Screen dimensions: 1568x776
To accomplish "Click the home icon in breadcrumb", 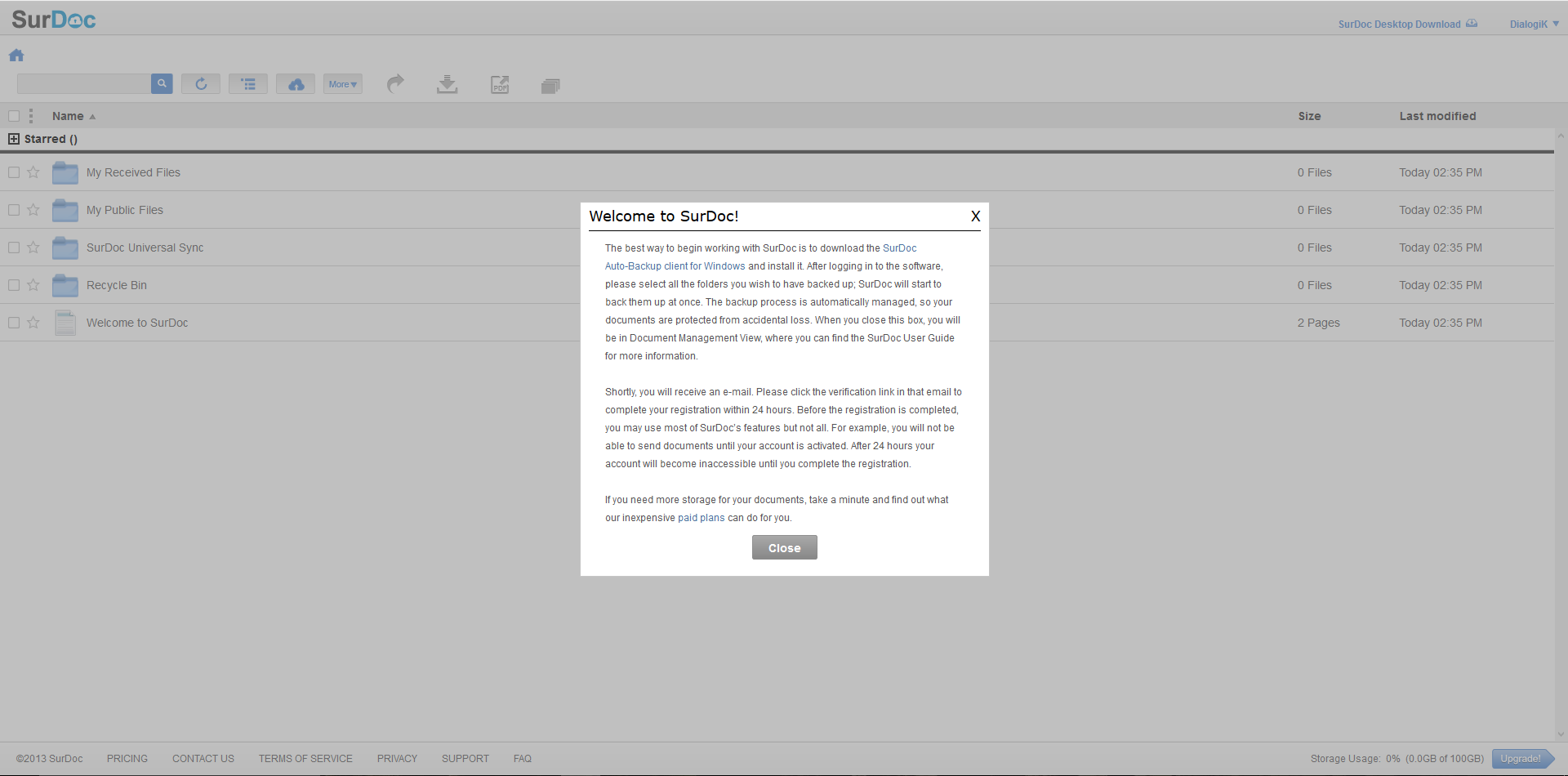I will click(x=16, y=56).
